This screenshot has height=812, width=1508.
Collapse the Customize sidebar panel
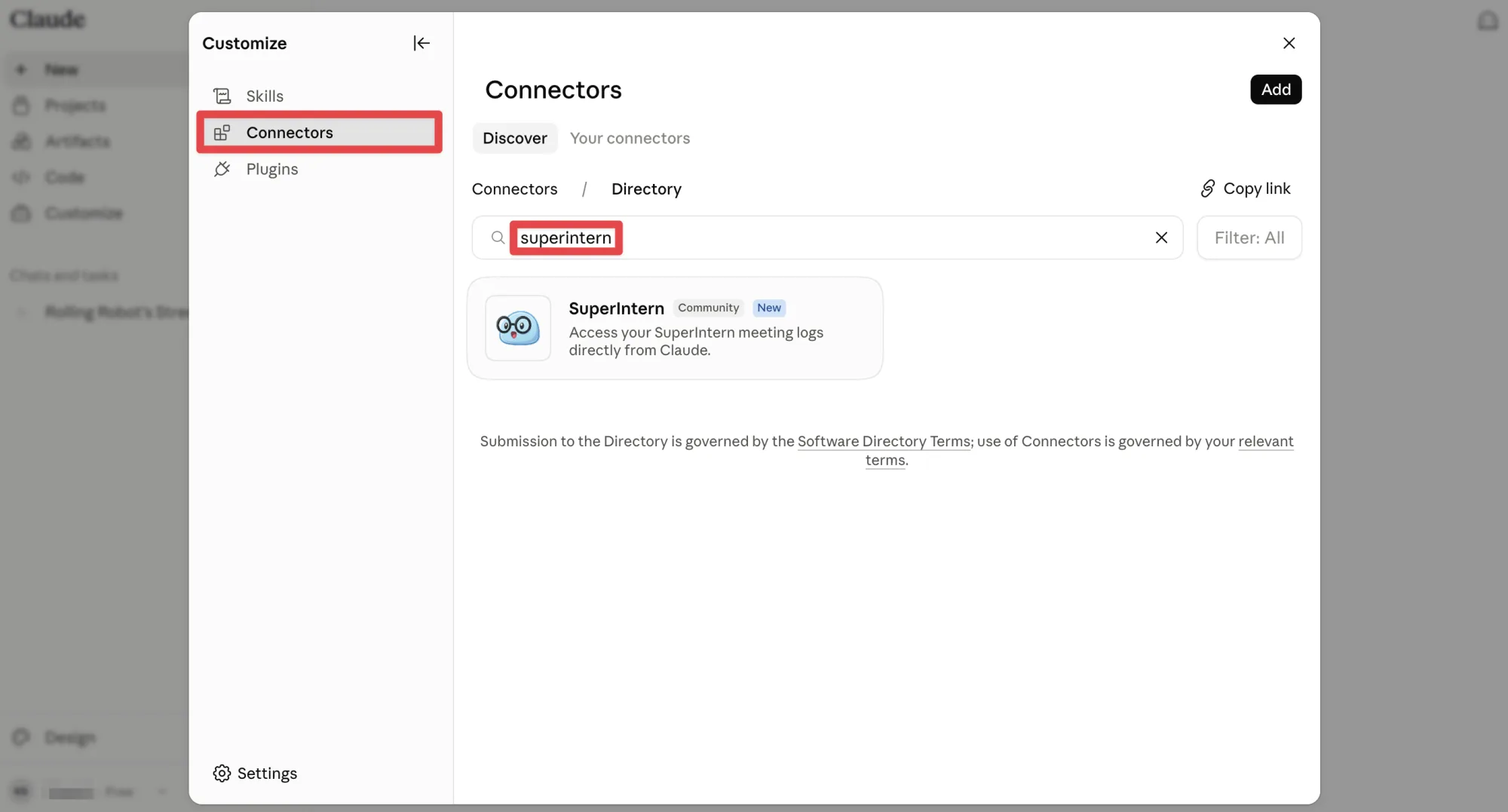click(x=421, y=43)
